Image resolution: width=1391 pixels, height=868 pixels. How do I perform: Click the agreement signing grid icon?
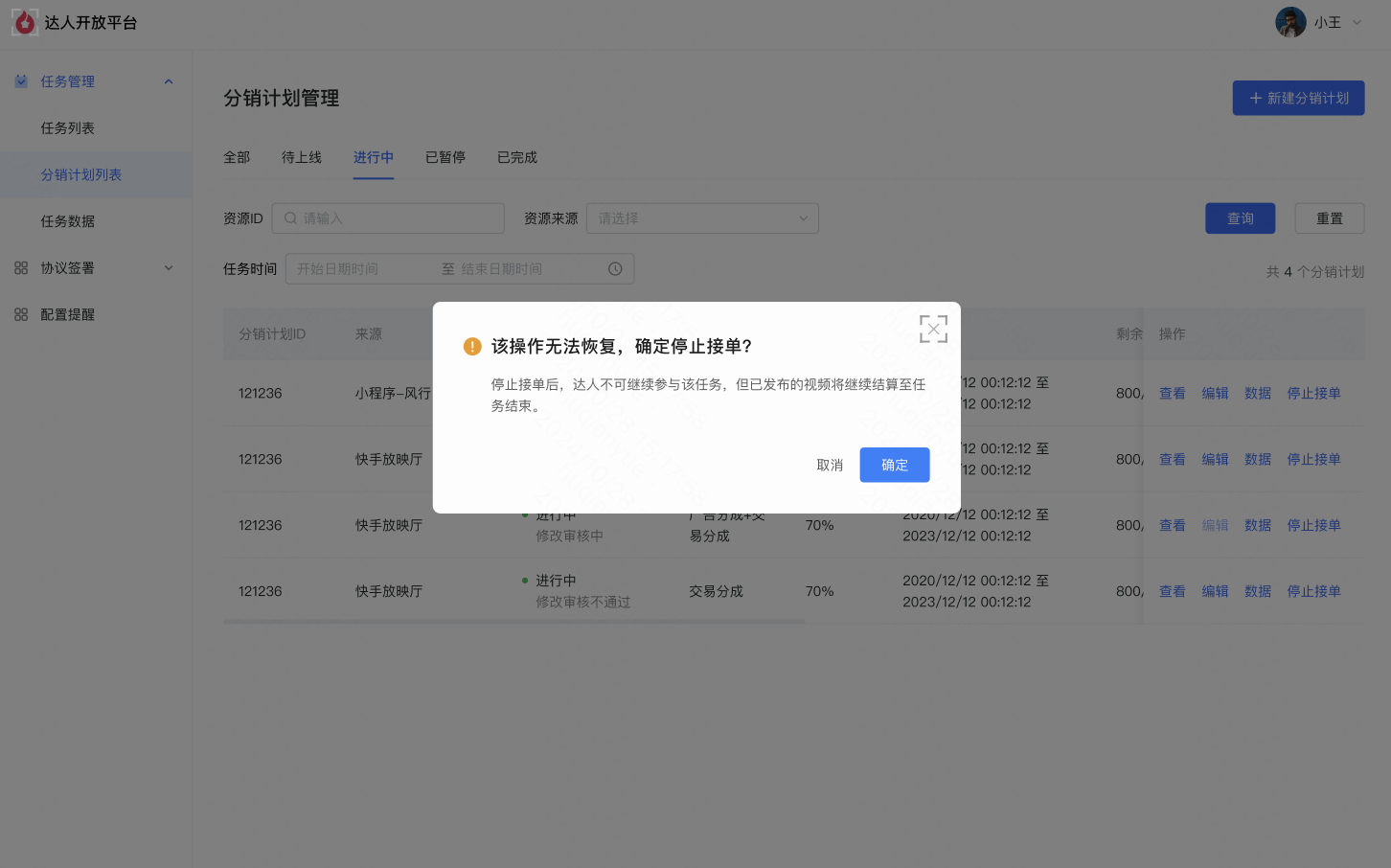21,268
